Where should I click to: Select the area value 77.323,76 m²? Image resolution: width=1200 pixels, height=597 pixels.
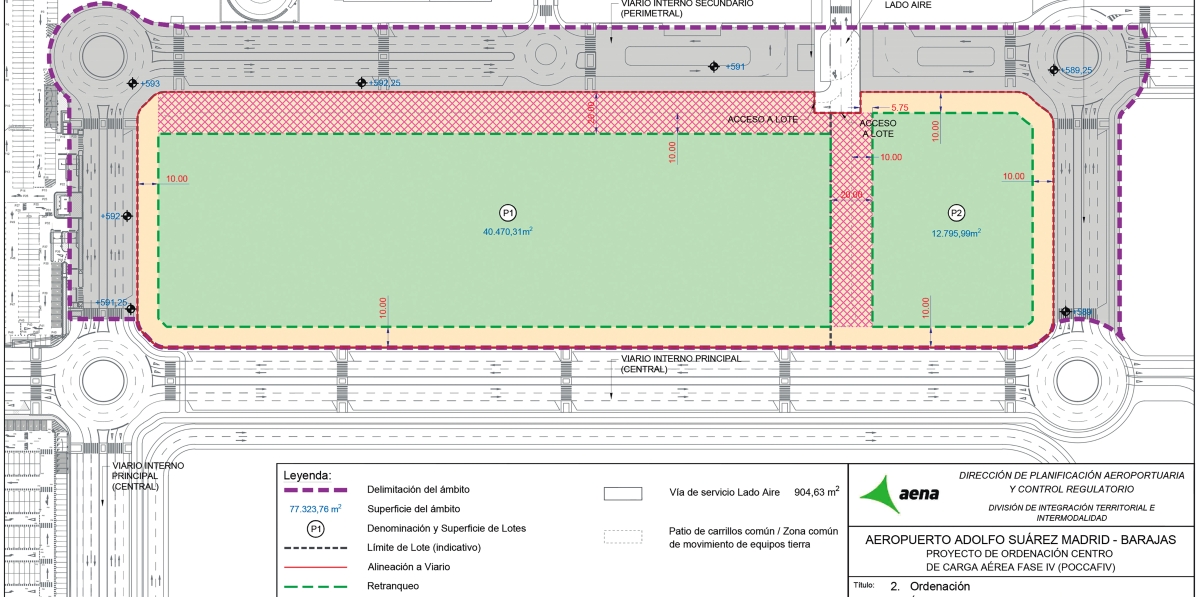click(x=315, y=509)
